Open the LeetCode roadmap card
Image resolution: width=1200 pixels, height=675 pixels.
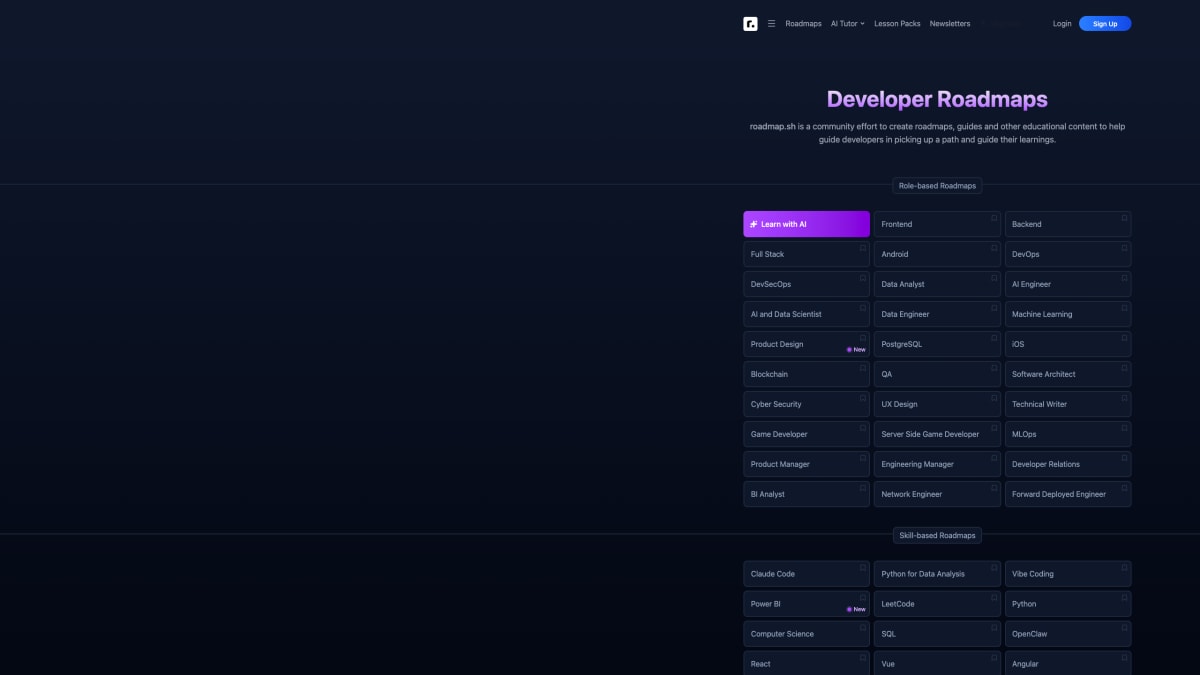[x=937, y=604]
